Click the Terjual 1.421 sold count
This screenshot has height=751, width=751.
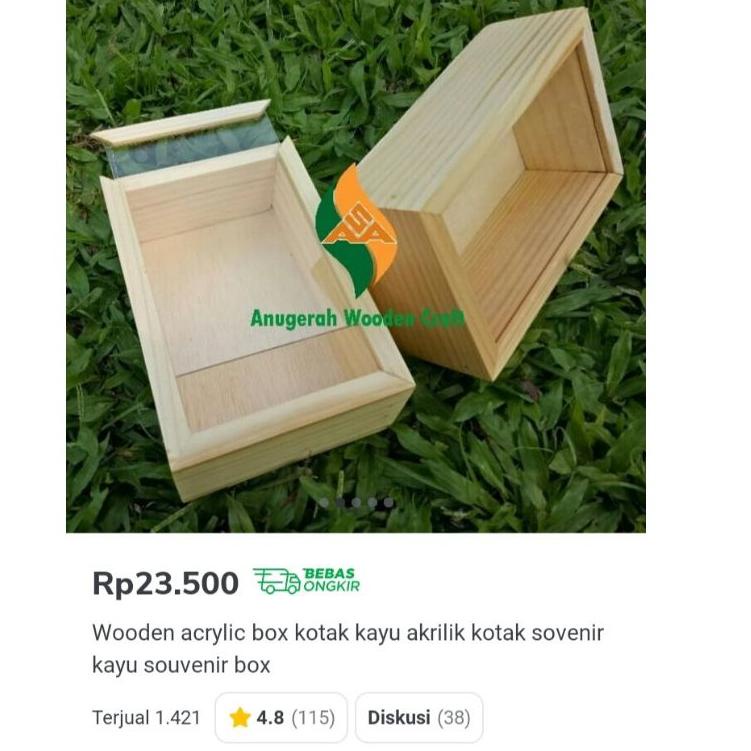[146, 717]
